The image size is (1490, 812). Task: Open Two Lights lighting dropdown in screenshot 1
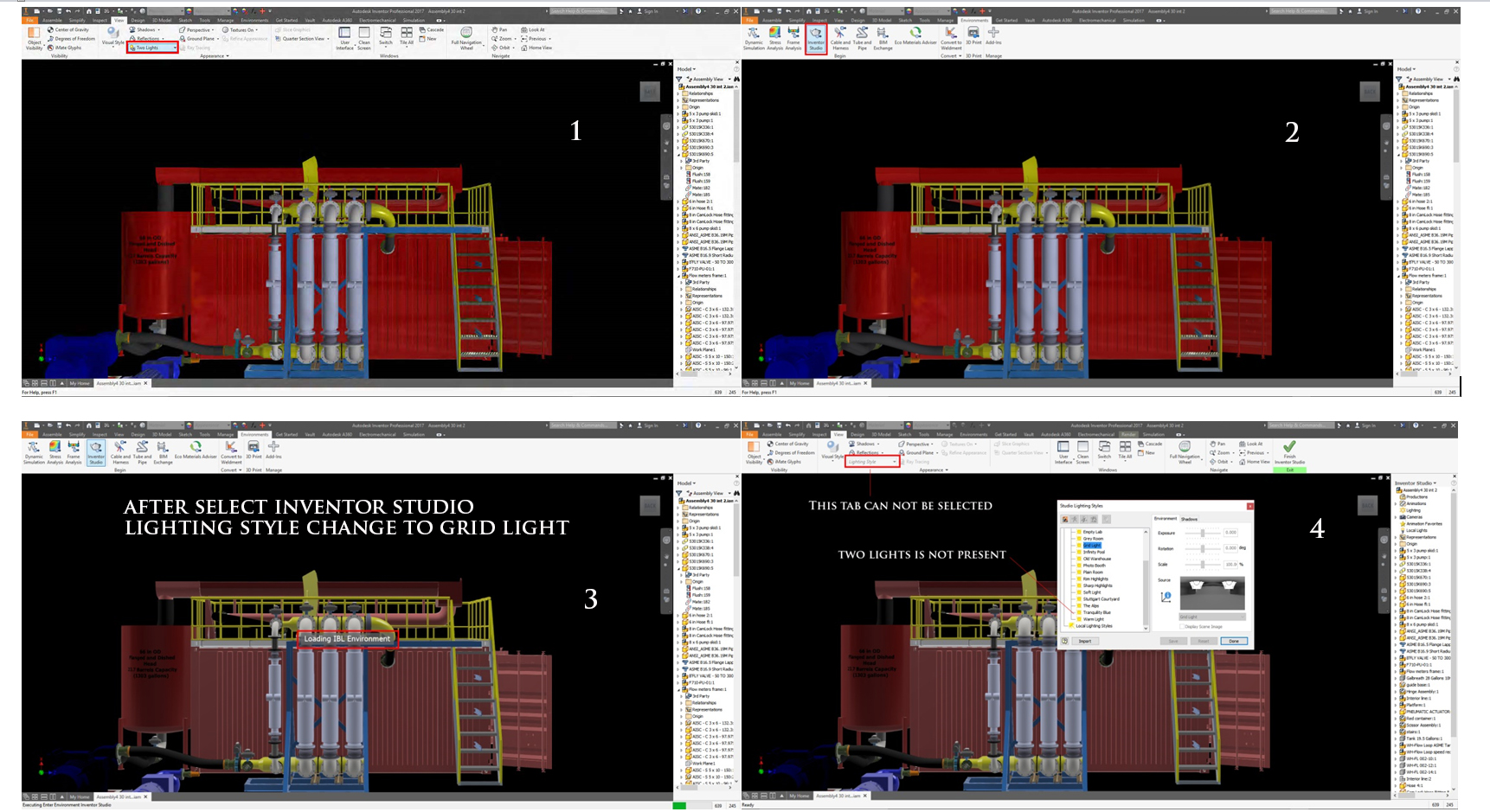point(152,48)
